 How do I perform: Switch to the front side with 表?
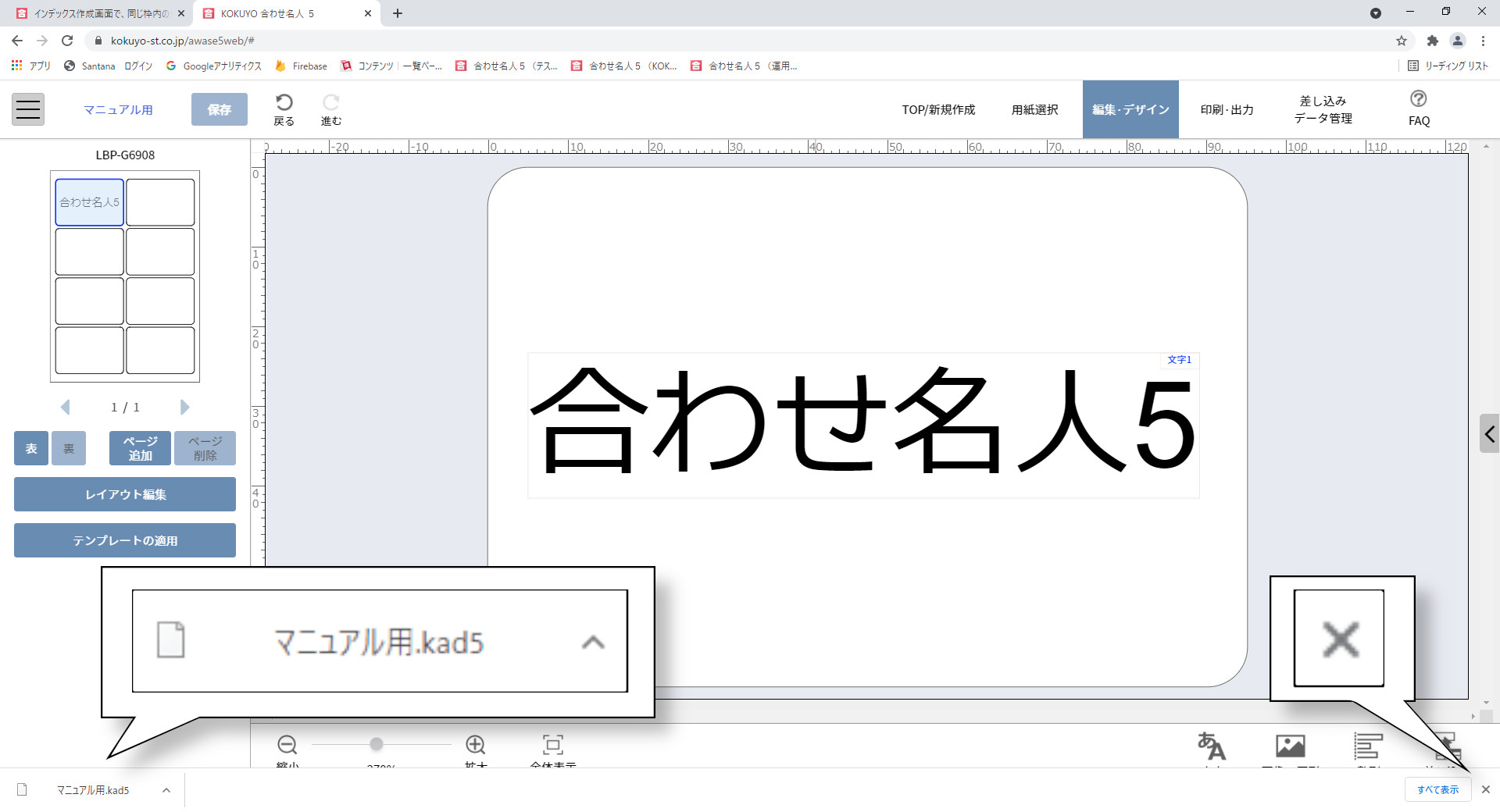tap(30, 448)
